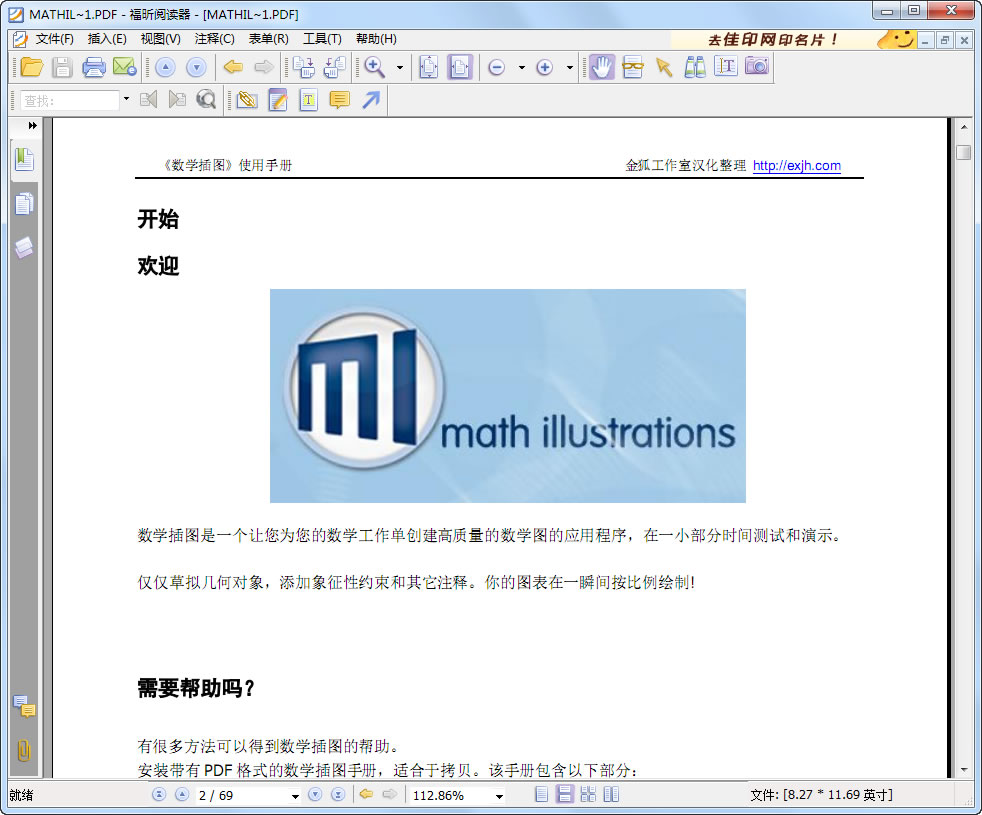The width and height of the screenshot is (982, 815).
Task: Expand the page number dropdown
Action: tap(295, 796)
